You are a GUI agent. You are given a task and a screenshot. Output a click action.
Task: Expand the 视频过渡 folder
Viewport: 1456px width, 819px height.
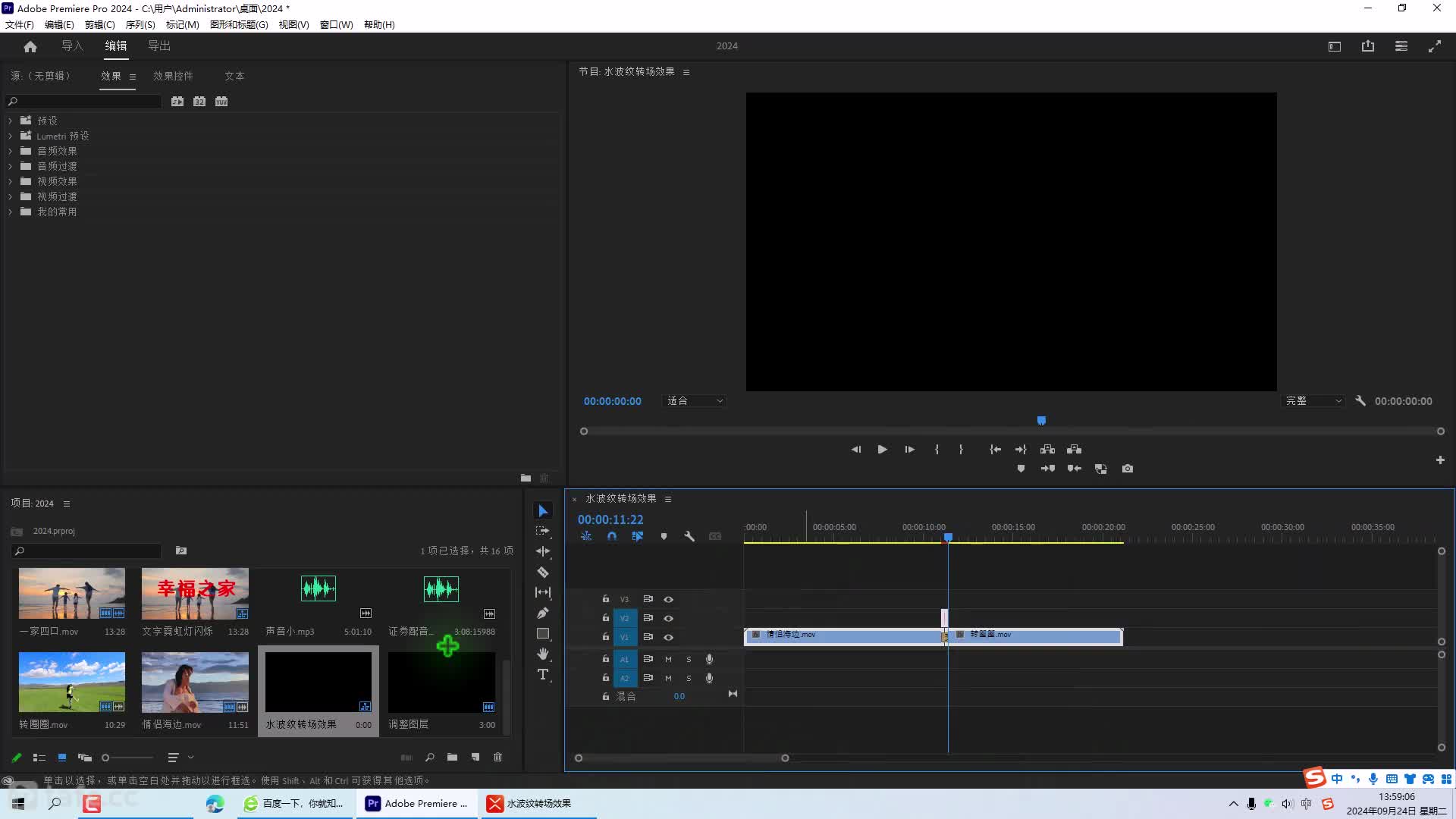click(10, 196)
